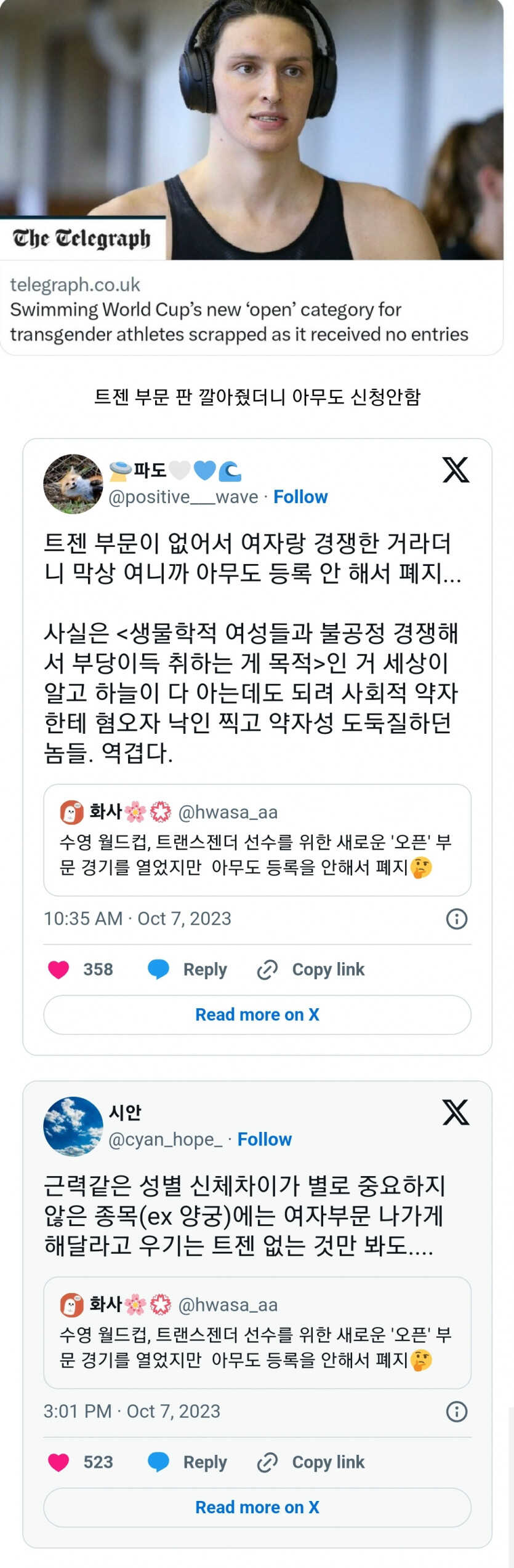Open info icon on the 3:01 PM tweet
The image size is (514, 1568).
(x=456, y=1411)
